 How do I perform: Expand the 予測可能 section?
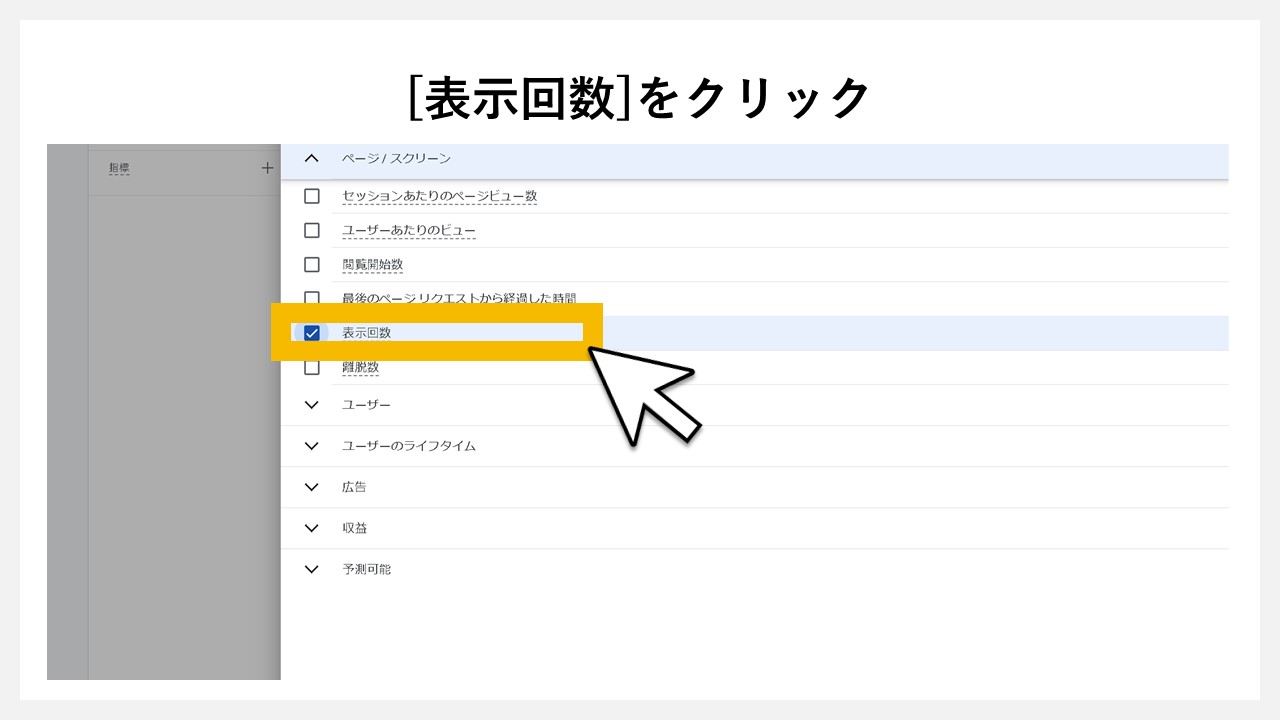311,568
